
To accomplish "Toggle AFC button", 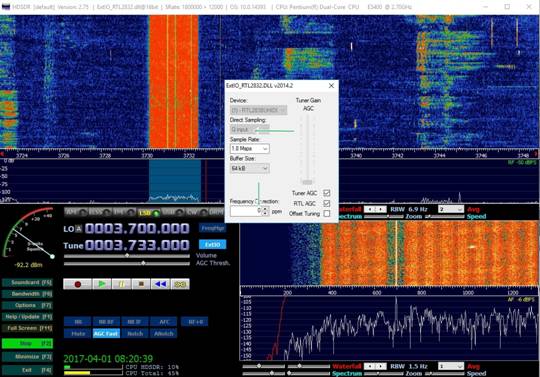I will coord(164,322).
